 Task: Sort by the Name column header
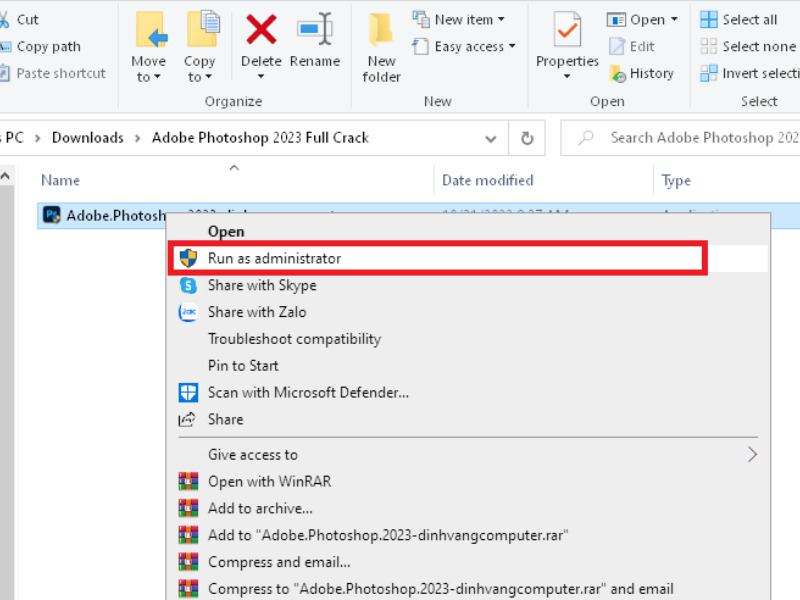coord(60,180)
